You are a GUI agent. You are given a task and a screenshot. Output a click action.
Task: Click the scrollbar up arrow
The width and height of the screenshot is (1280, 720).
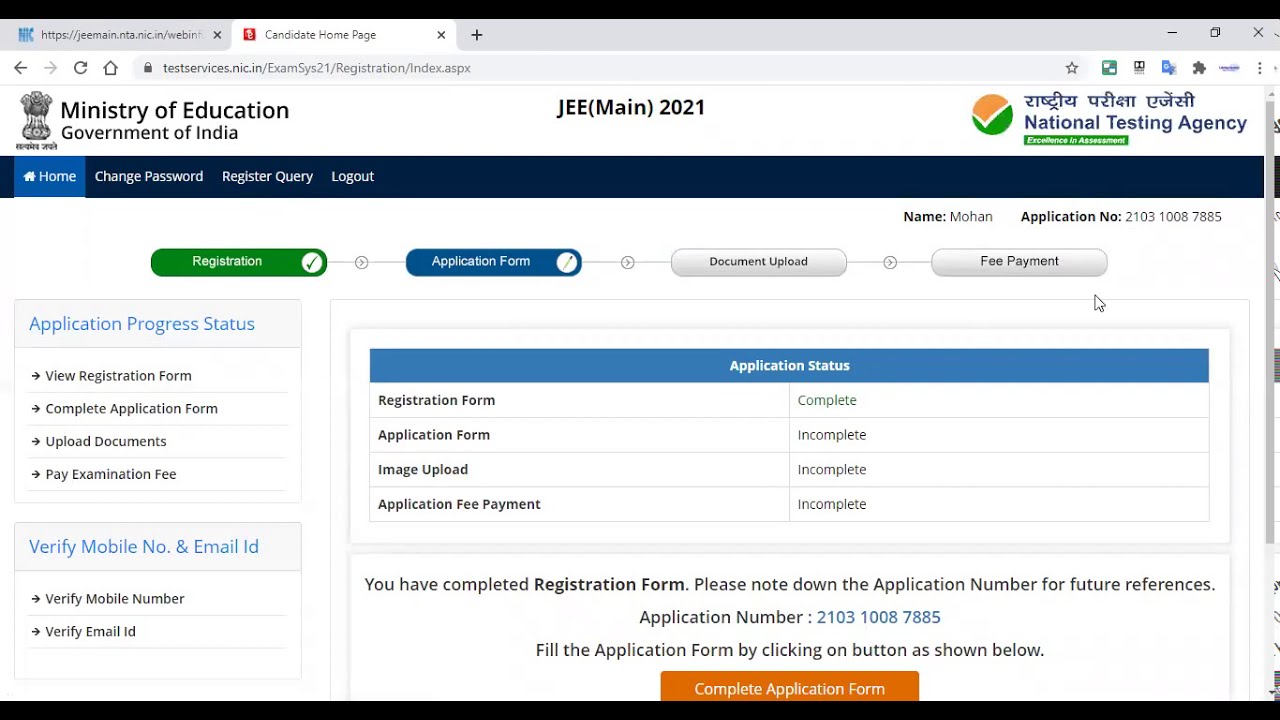[x=1272, y=93]
